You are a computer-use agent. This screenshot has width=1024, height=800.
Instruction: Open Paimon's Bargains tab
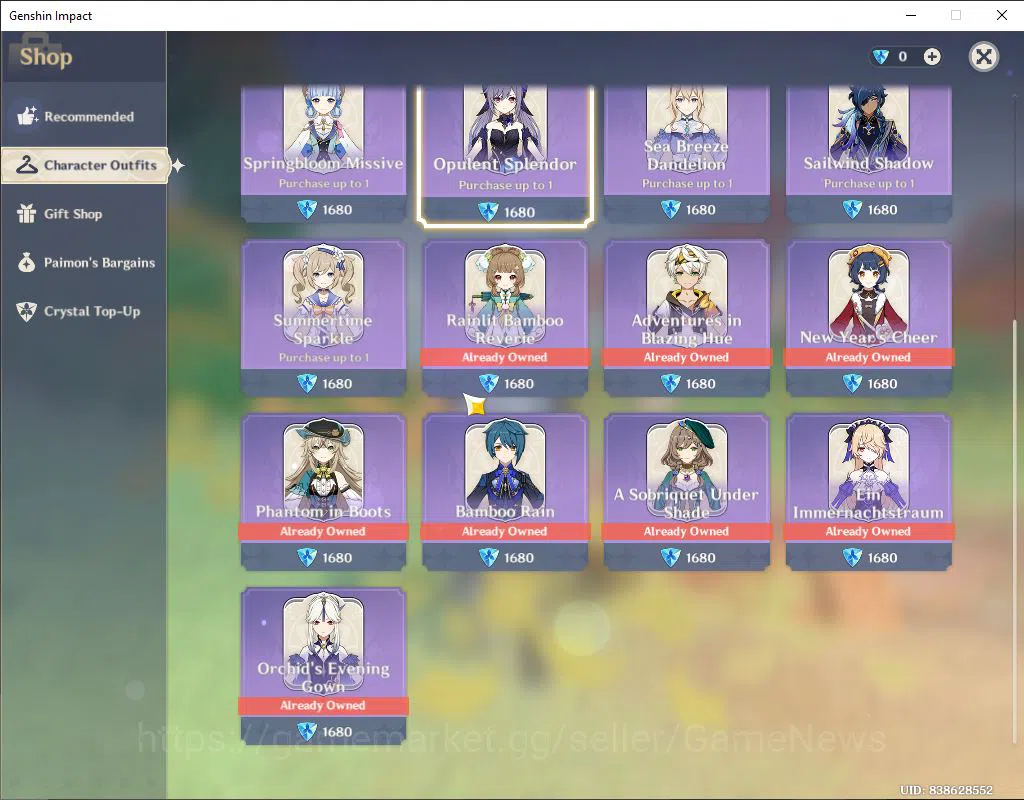[84, 263]
